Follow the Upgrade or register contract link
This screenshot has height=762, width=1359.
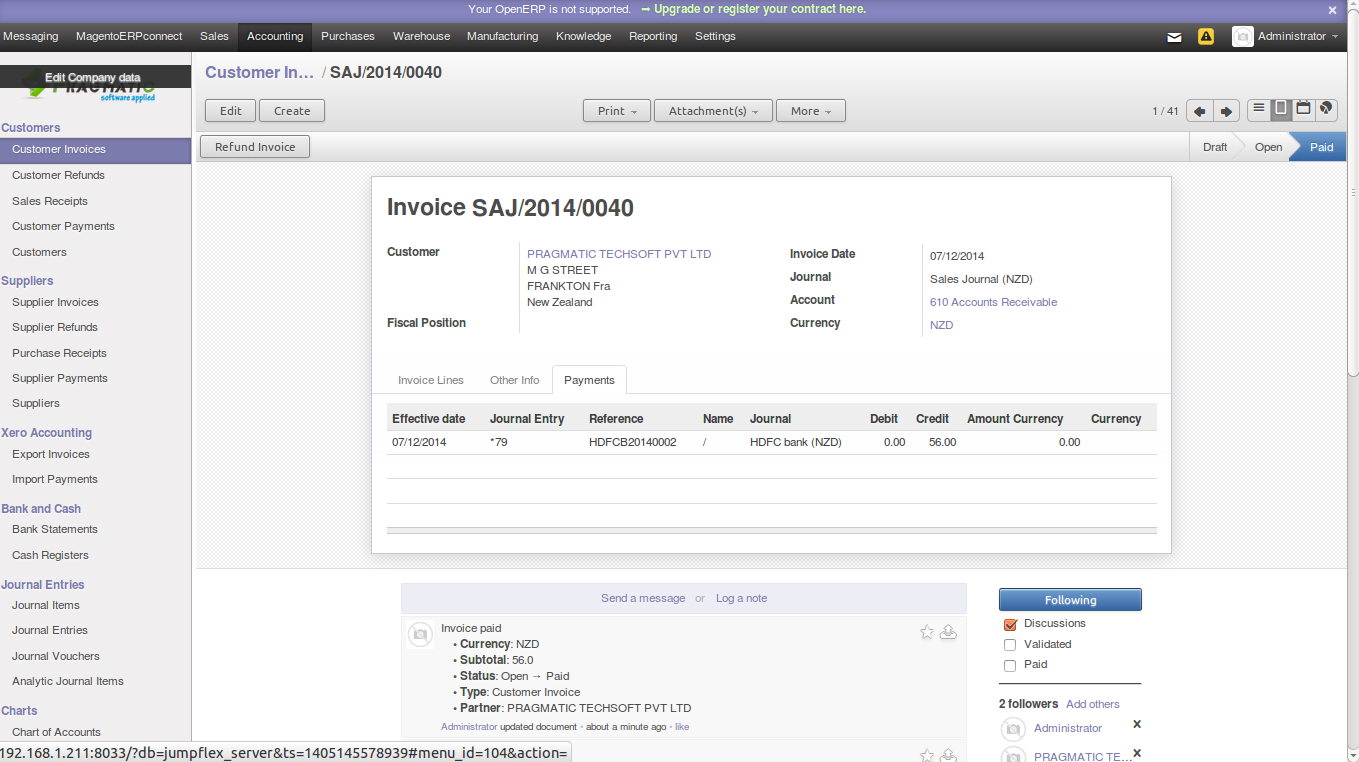pos(760,9)
